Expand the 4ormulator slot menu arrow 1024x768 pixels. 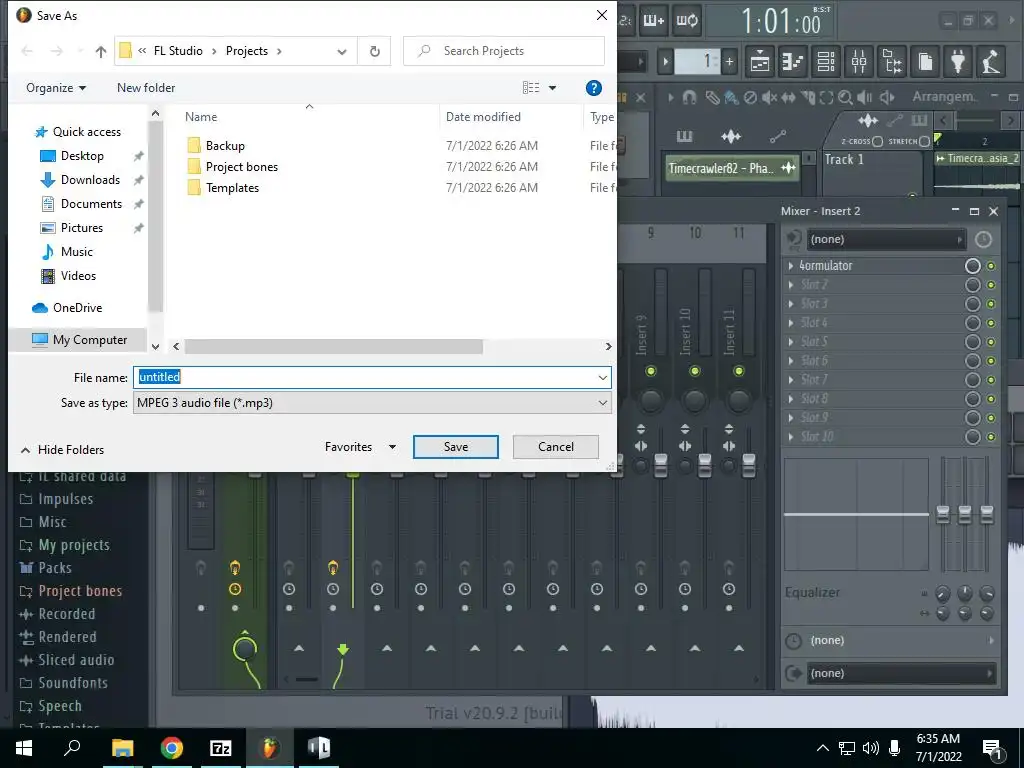click(x=791, y=266)
